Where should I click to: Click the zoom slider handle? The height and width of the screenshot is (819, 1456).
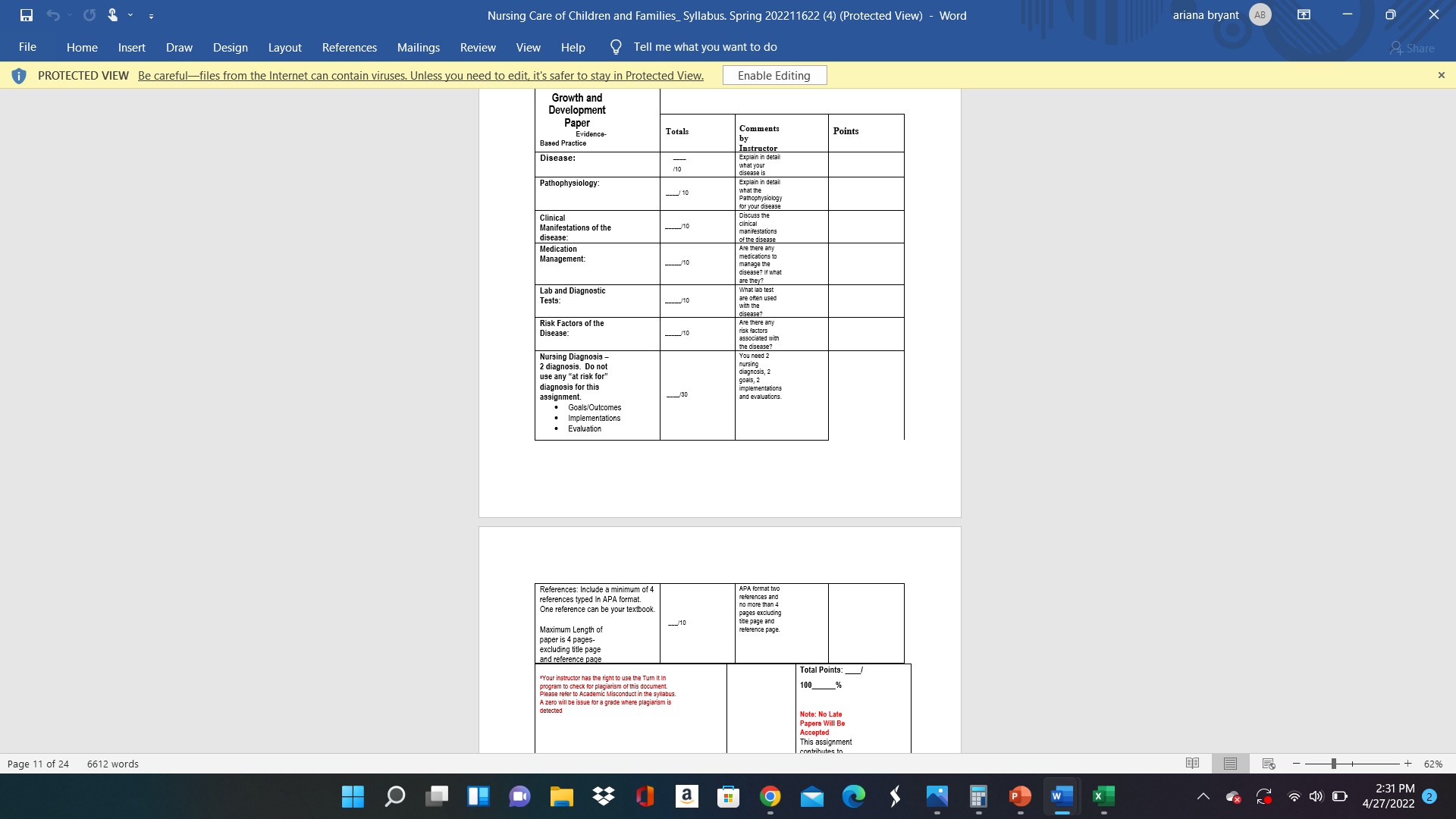point(1333,764)
